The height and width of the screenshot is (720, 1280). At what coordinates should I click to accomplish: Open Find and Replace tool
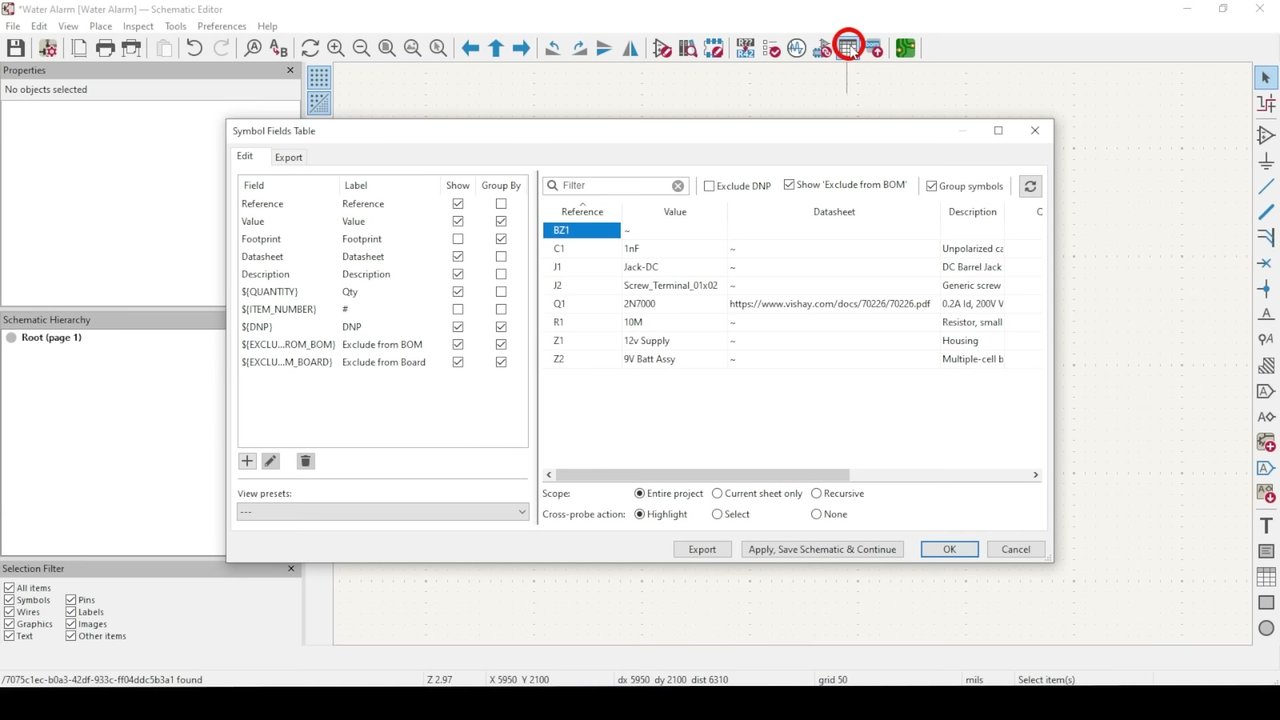(x=279, y=48)
